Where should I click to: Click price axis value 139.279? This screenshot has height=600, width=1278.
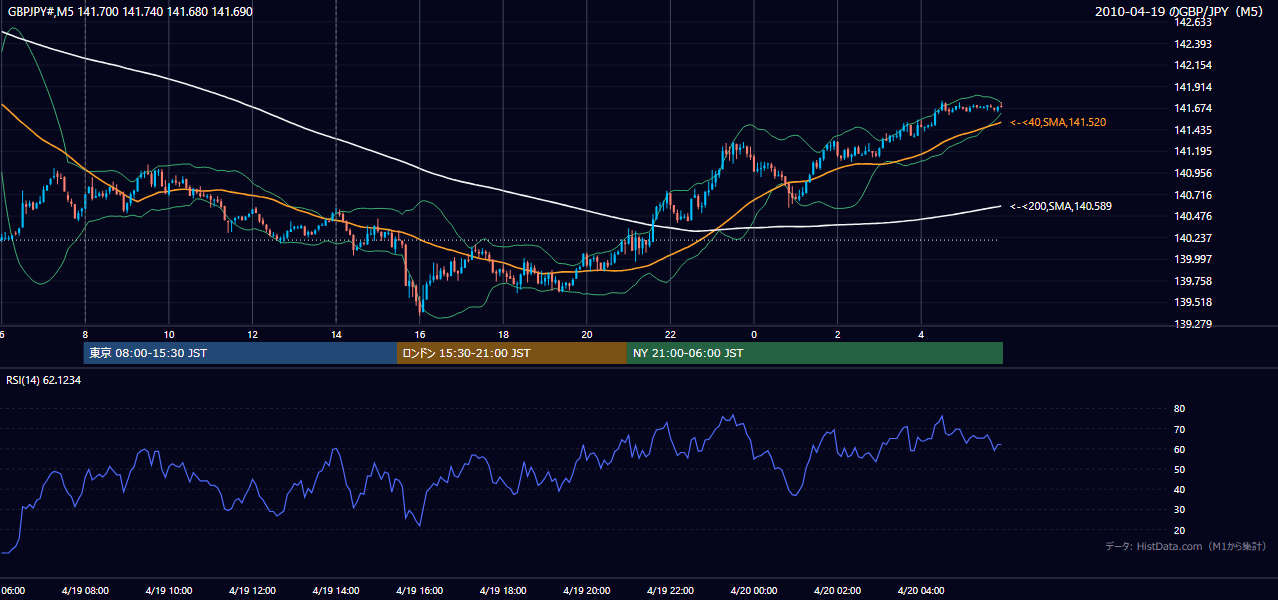tap(1193, 324)
